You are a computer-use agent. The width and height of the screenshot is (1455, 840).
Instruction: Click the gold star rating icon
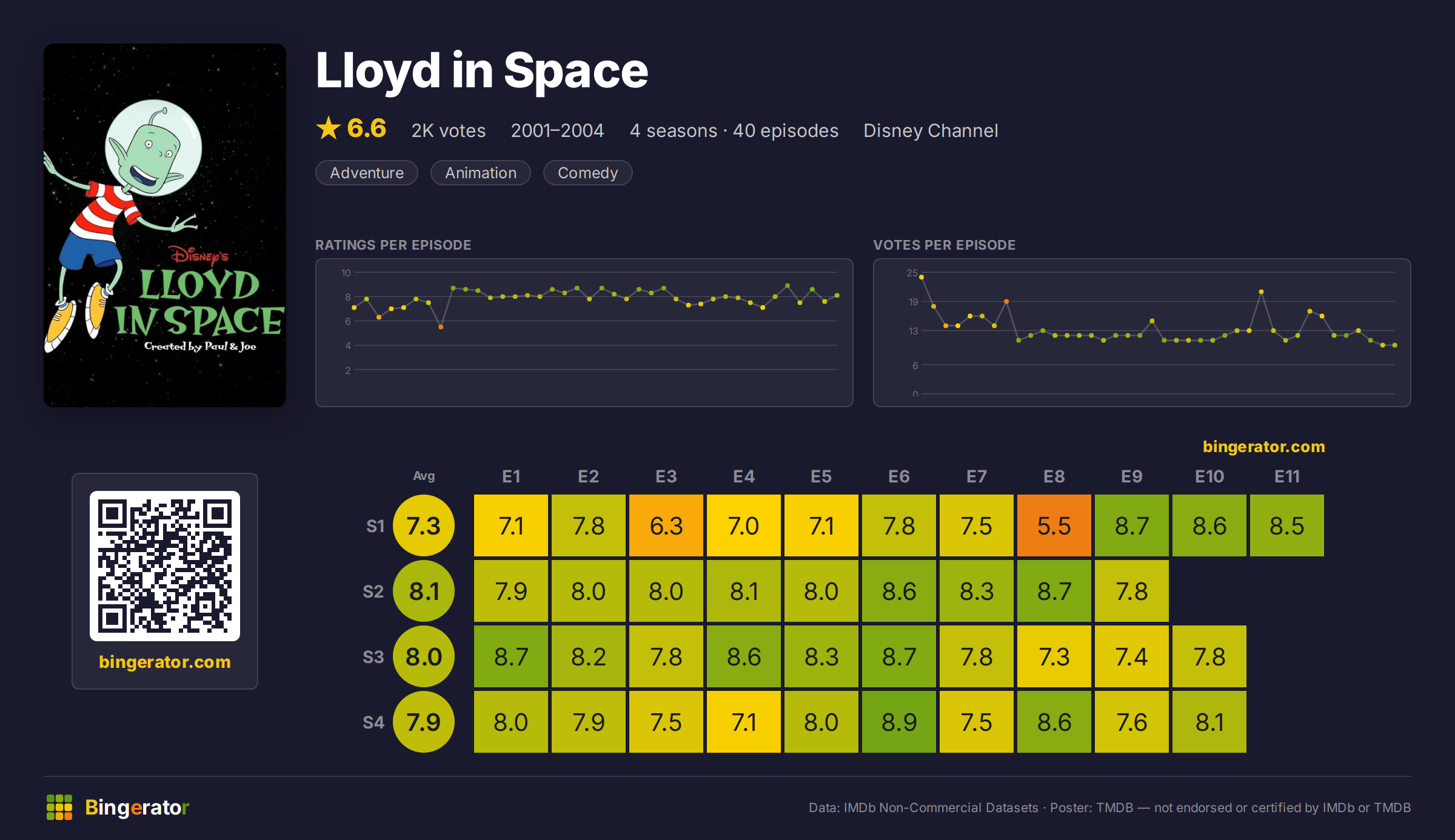[329, 128]
